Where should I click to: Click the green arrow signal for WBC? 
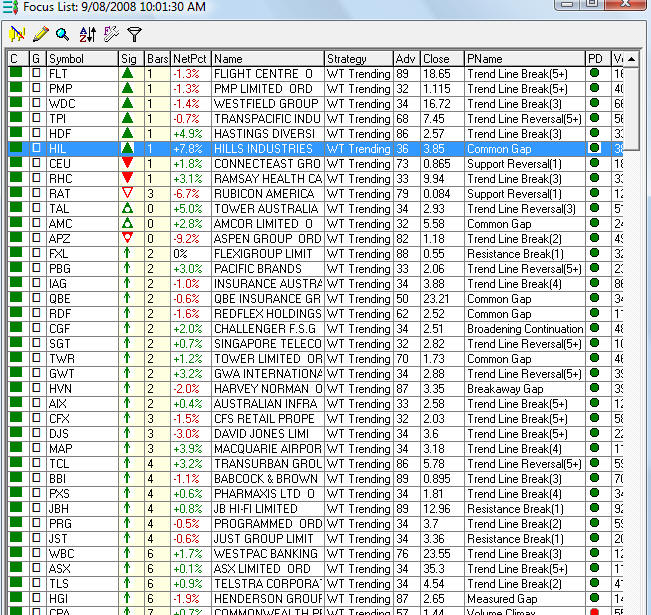pyautogui.click(x=127, y=553)
